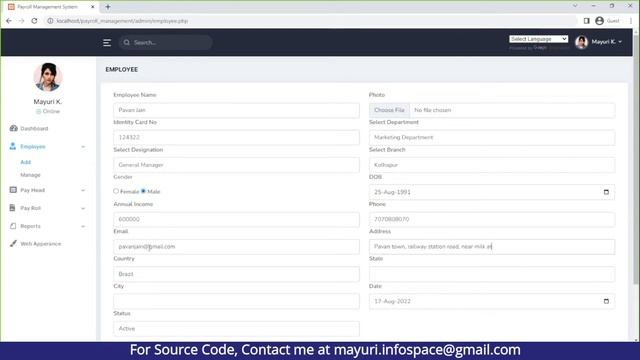This screenshot has width=640, height=360.
Task: Click the Annual Income field
Action: click(x=236, y=220)
